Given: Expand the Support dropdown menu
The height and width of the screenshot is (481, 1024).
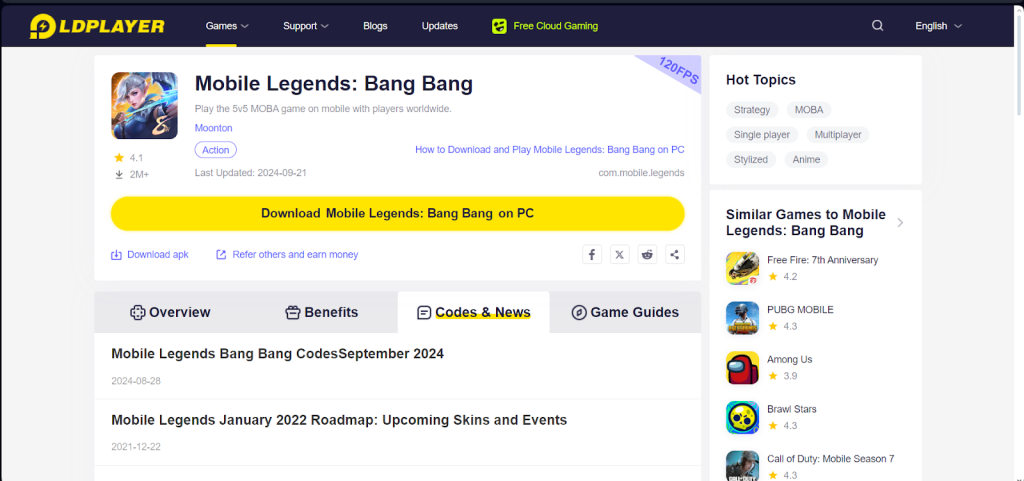Looking at the screenshot, I should pos(306,26).
